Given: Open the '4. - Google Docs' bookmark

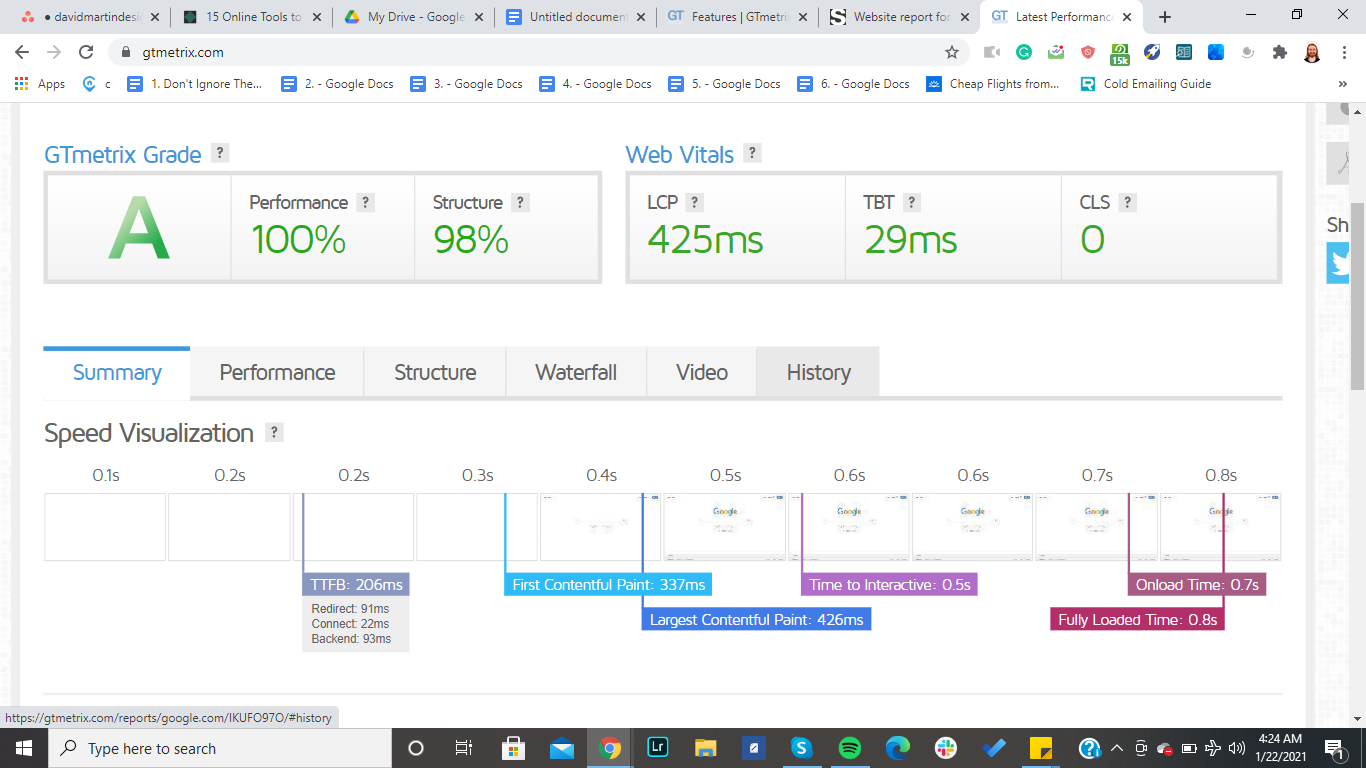Looking at the screenshot, I should [595, 84].
